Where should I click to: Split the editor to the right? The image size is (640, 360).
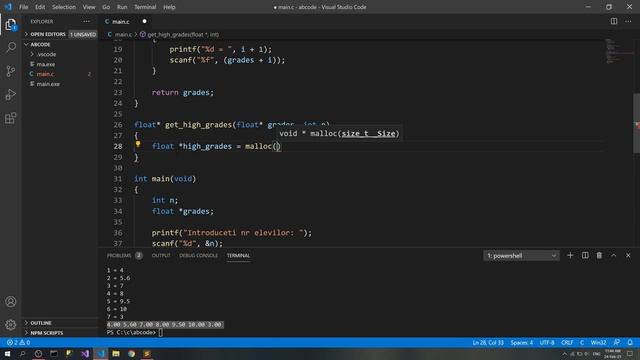click(x=614, y=21)
